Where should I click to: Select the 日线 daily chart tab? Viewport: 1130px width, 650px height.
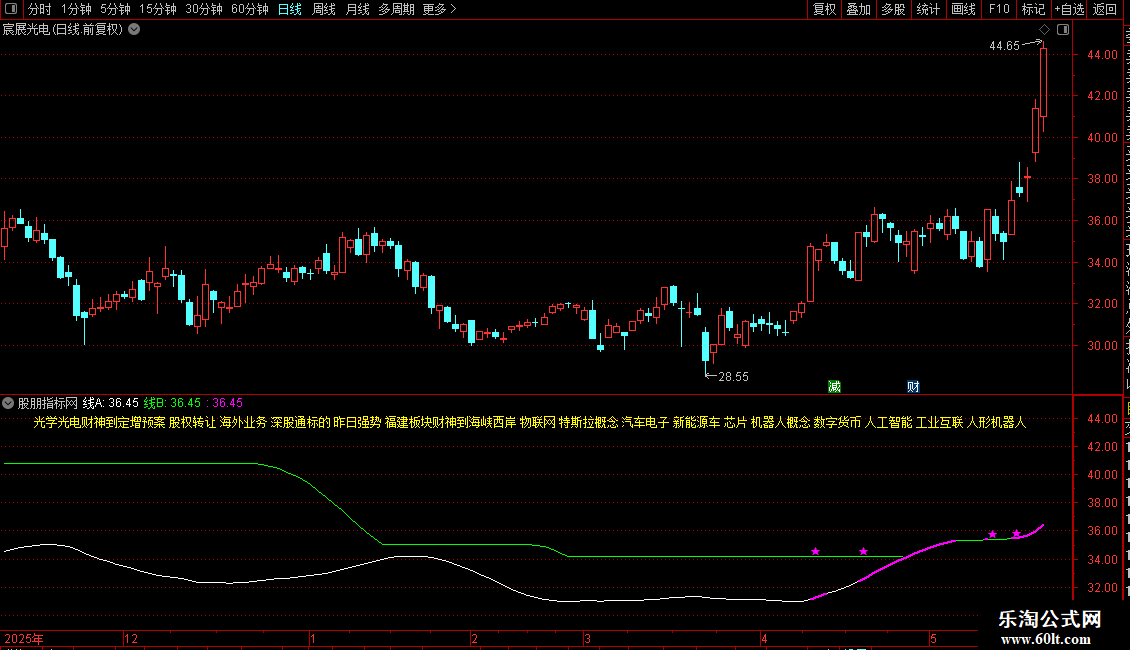click(x=290, y=9)
